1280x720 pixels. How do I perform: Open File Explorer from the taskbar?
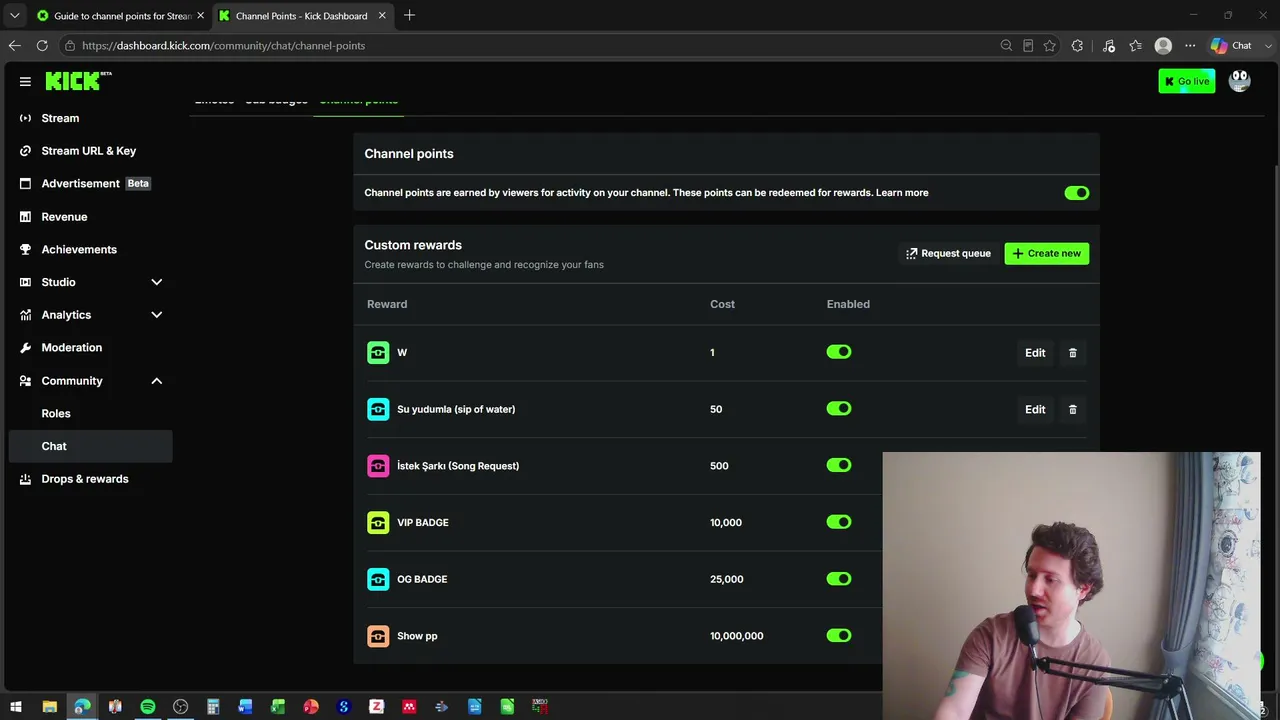pyautogui.click(x=49, y=707)
